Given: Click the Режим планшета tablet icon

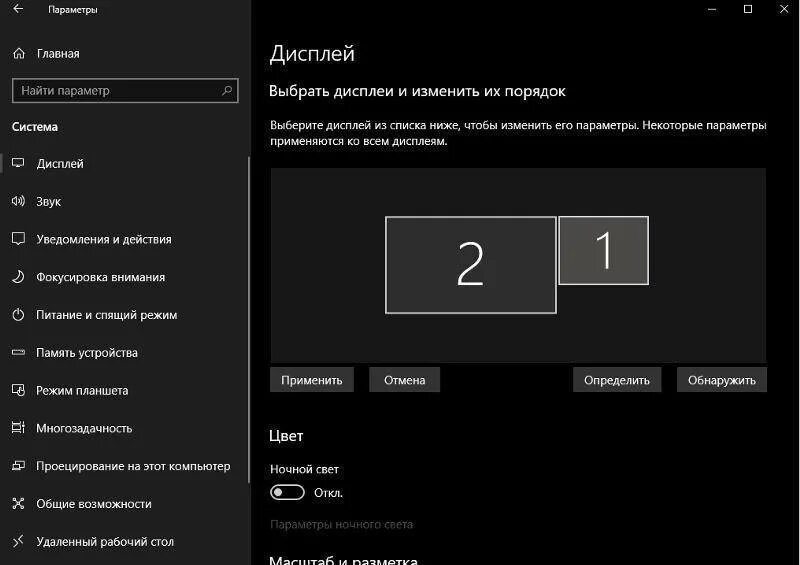Looking at the screenshot, I should [18, 390].
